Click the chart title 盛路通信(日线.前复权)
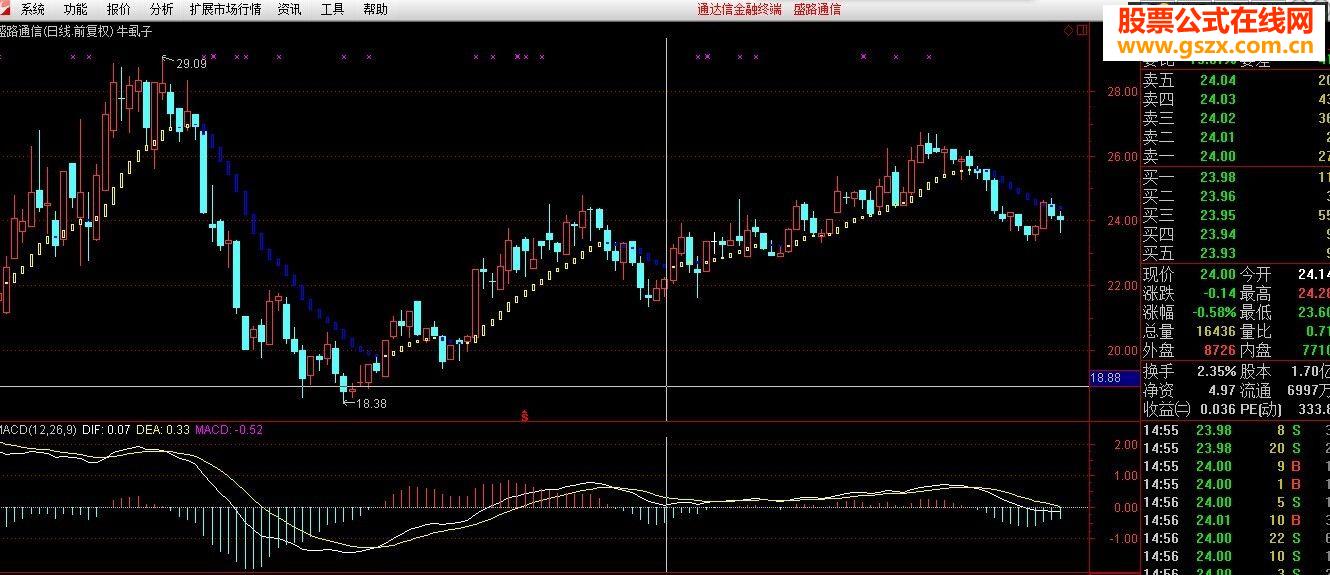Viewport: 1330px width, 575px height. (56, 31)
